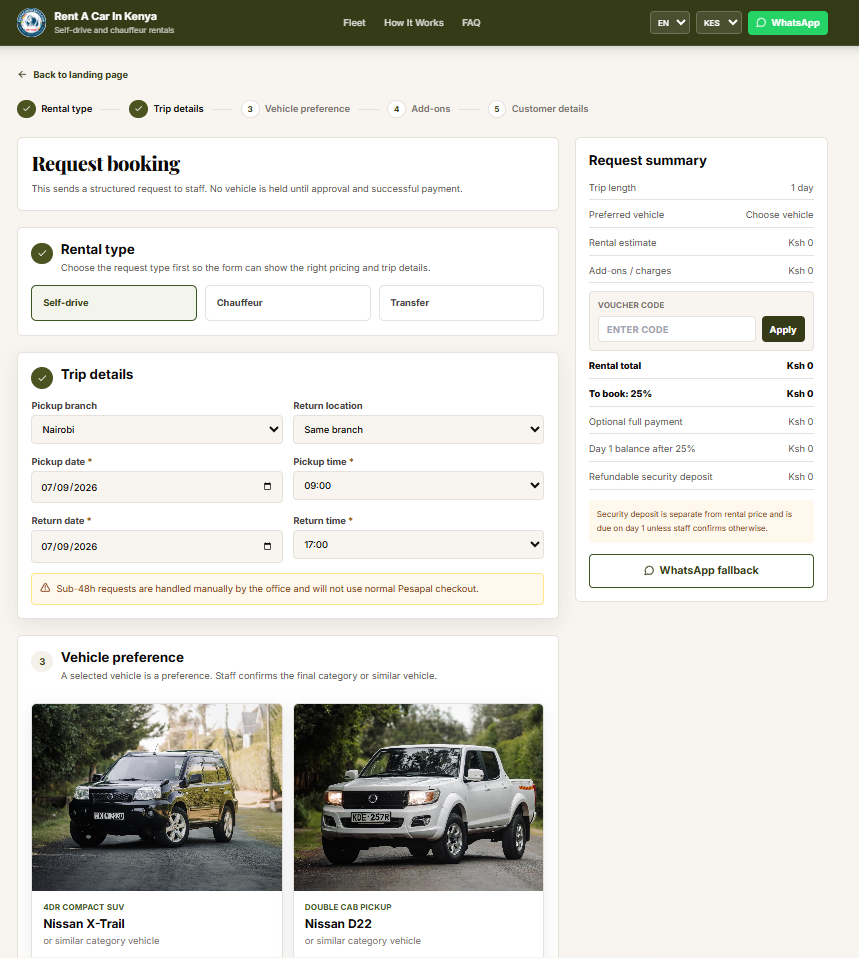859x958 pixels.
Task: Open the EN language dropdown
Action: (x=670, y=23)
